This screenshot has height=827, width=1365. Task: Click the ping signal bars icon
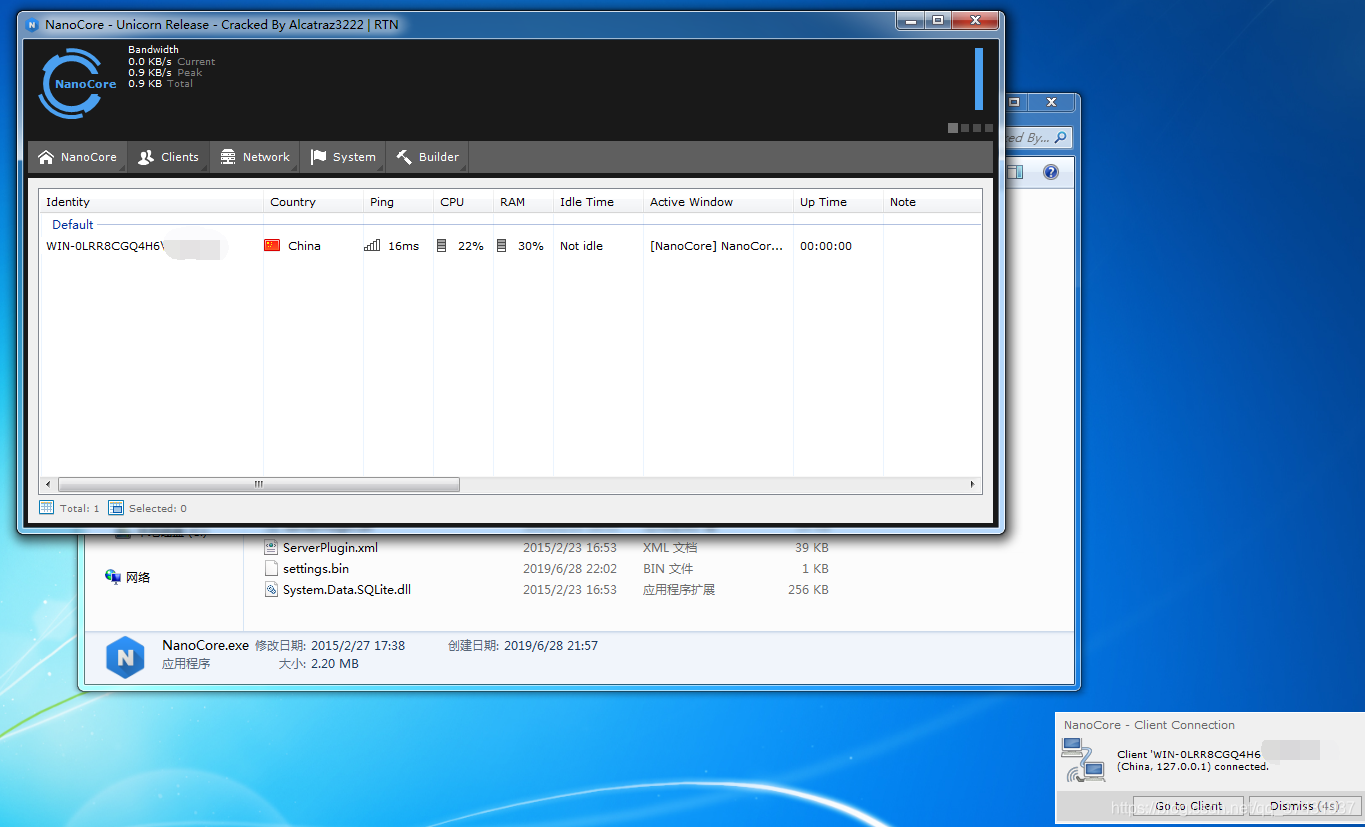[372, 245]
